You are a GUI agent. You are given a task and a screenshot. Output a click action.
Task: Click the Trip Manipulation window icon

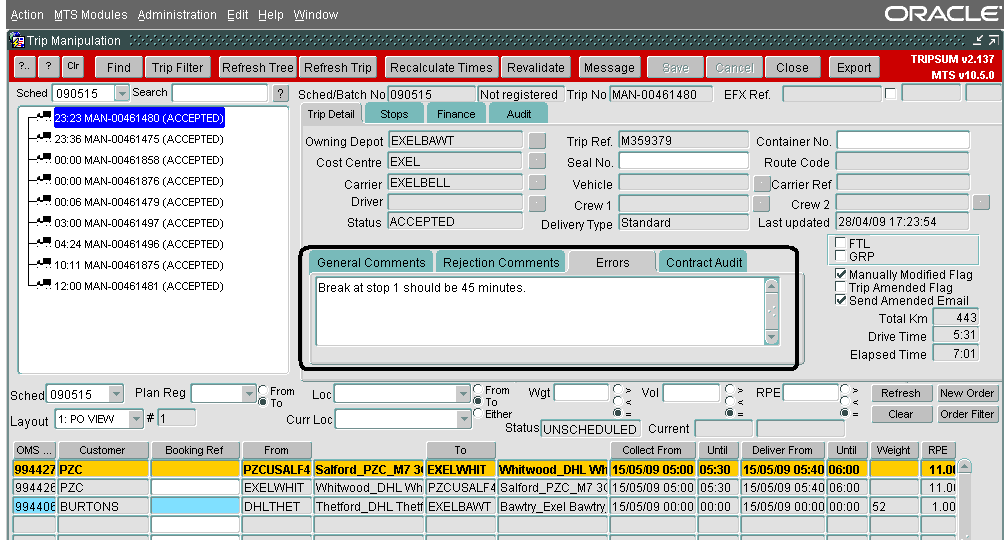tap(17, 41)
